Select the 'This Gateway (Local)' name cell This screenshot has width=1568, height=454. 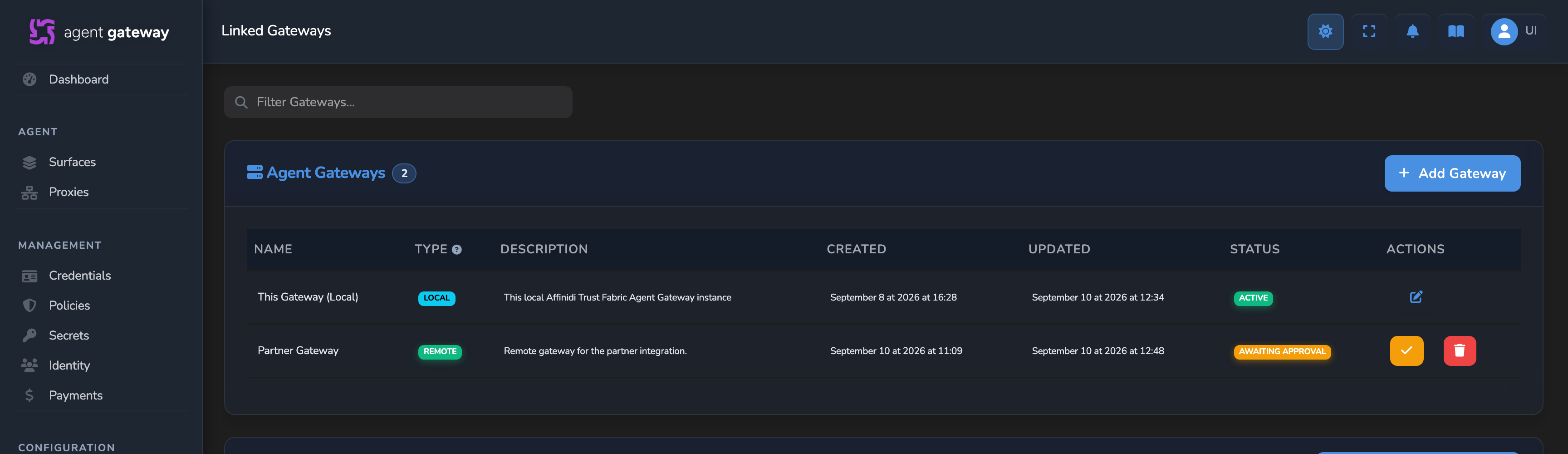(x=308, y=297)
